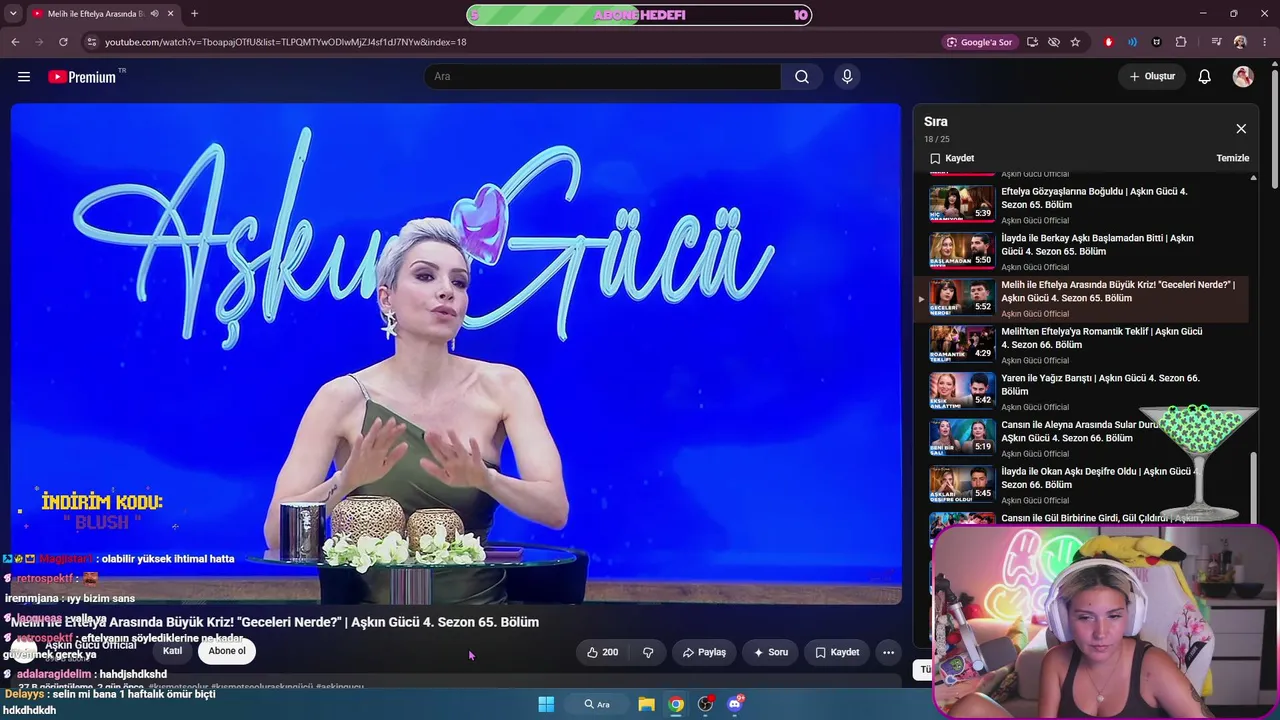Click Temizle to clear the queue

1232,158
